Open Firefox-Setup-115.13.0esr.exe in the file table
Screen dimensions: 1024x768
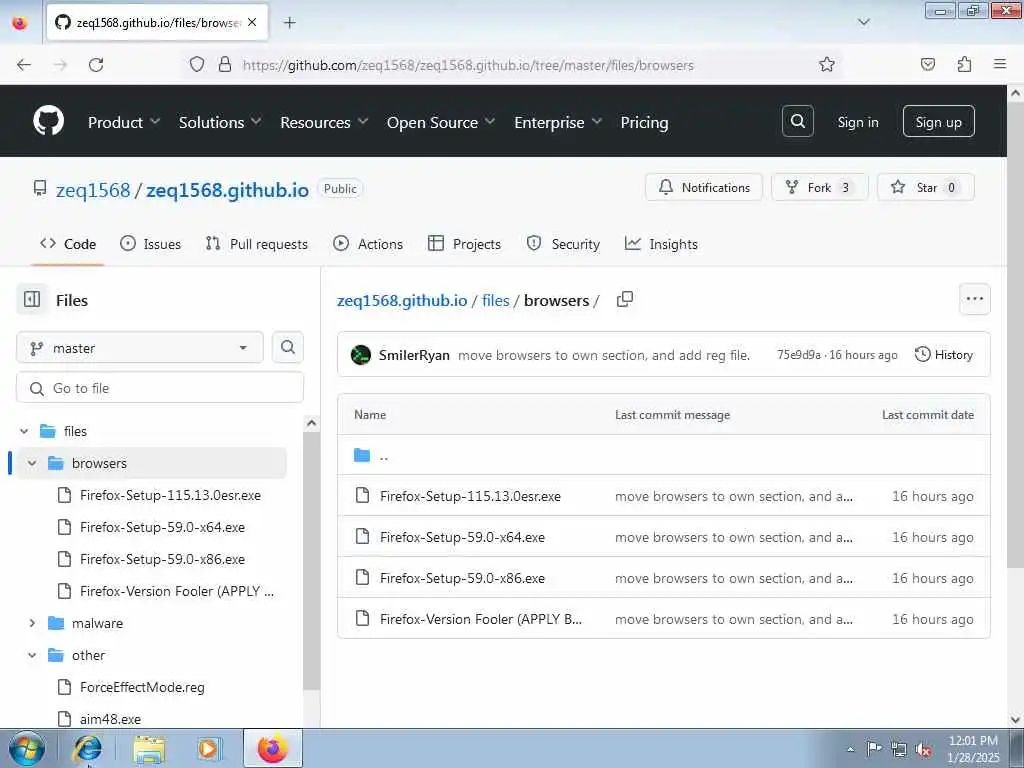click(470, 496)
